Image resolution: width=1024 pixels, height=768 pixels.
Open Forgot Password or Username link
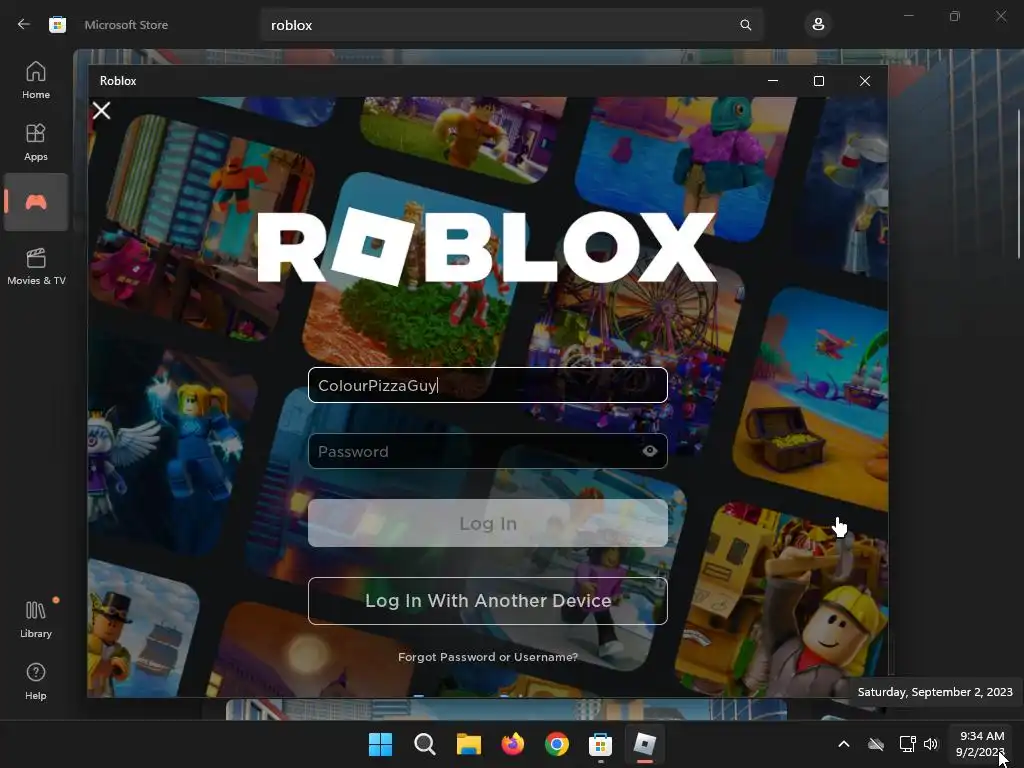tap(488, 657)
